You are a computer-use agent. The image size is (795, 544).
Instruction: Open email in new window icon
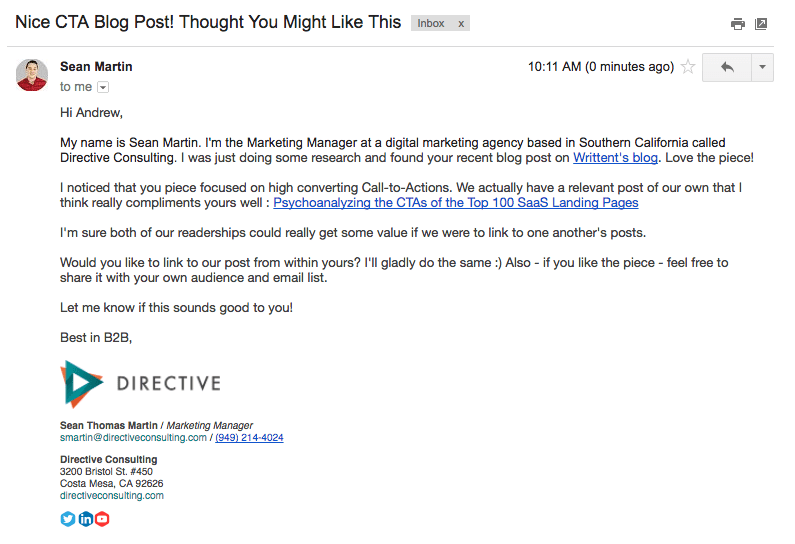pyautogui.click(x=761, y=24)
